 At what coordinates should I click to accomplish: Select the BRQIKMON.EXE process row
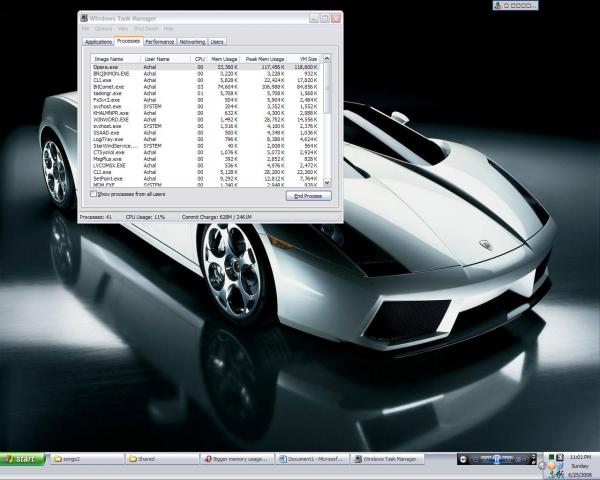point(207,73)
